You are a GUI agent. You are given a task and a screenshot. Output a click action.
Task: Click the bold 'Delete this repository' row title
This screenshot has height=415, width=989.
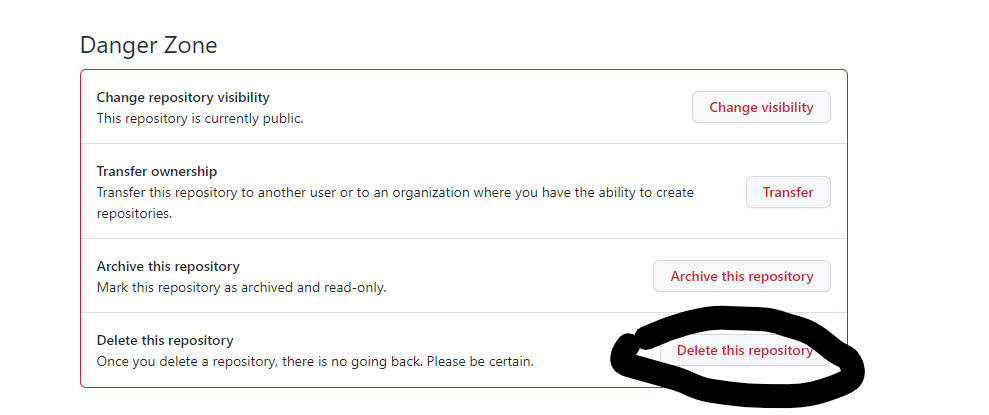pyautogui.click(x=165, y=340)
